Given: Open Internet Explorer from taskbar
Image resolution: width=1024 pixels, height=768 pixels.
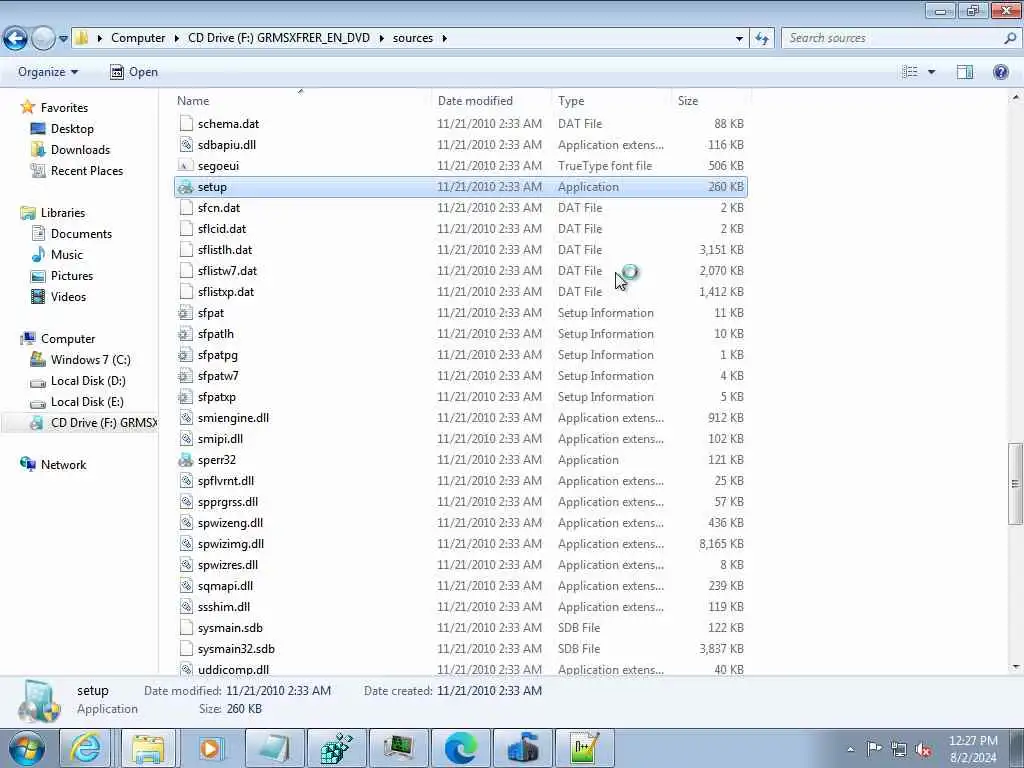Looking at the screenshot, I should pos(86,748).
